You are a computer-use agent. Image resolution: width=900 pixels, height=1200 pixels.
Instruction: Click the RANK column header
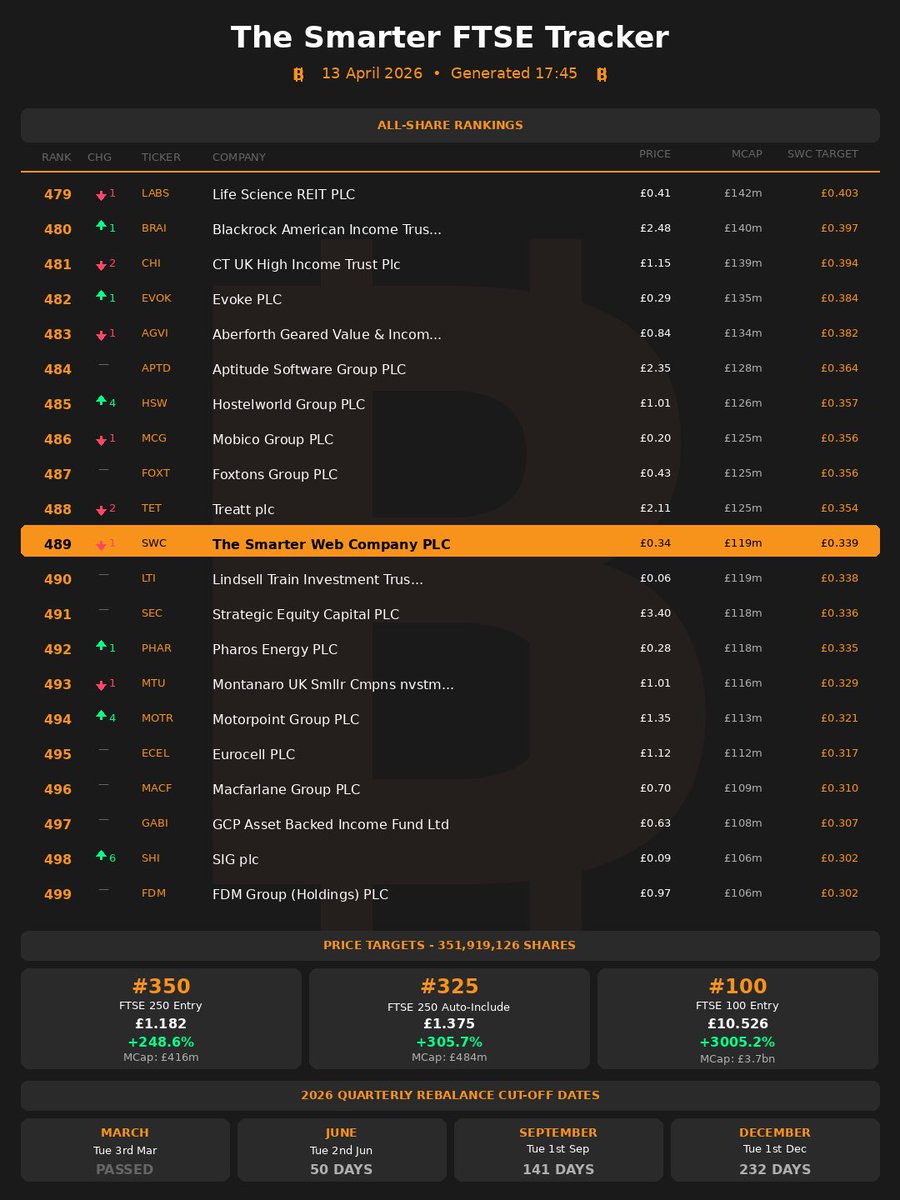[56, 157]
